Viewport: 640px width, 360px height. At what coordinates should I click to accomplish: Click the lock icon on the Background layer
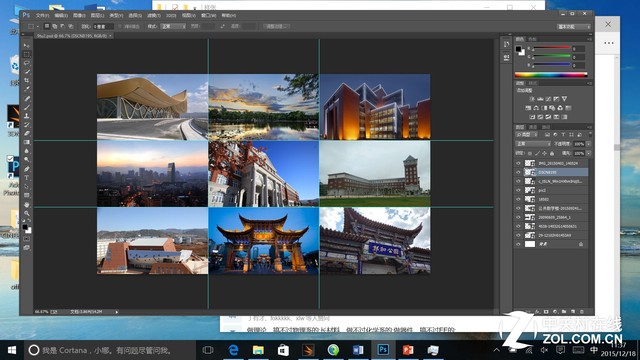581,244
